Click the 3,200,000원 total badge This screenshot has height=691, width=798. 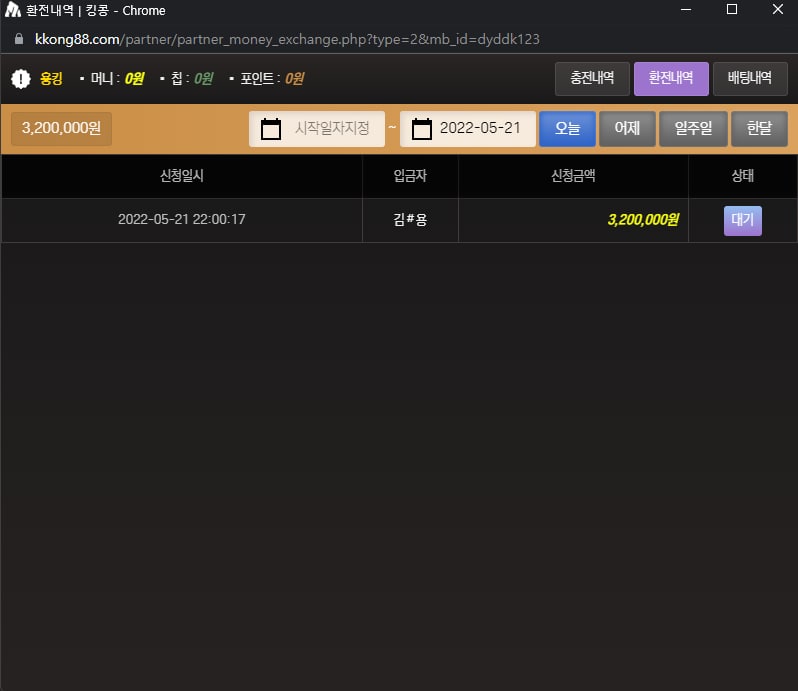coord(61,128)
